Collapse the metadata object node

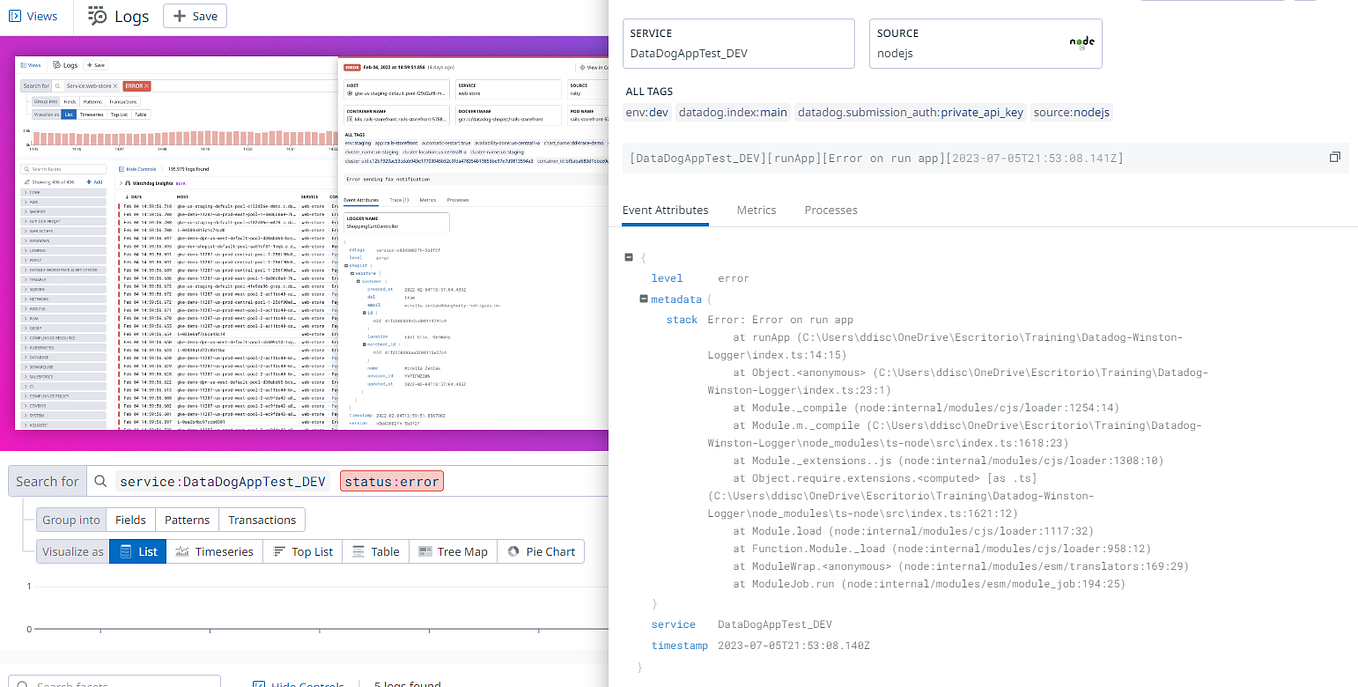(643, 298)
